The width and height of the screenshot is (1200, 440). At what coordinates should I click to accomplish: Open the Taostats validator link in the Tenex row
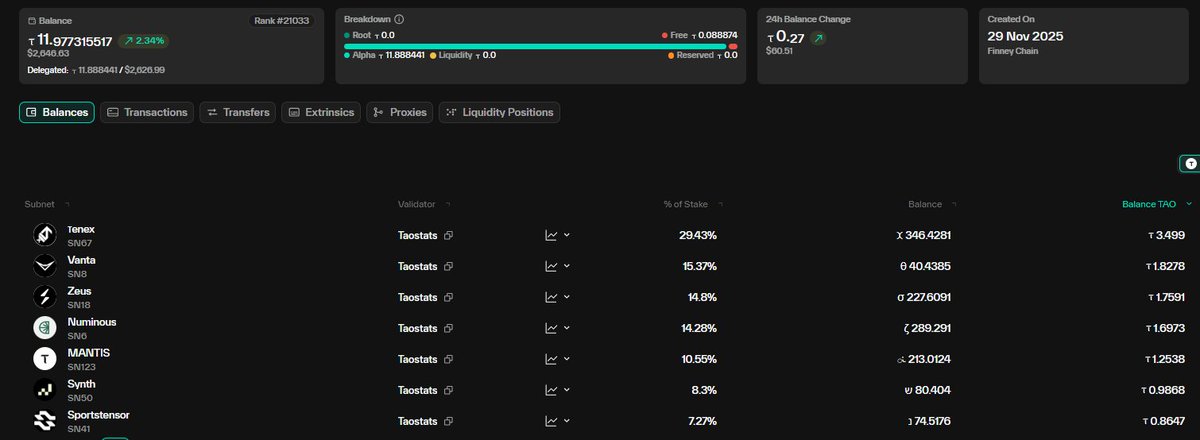click(x=418, y=236)
